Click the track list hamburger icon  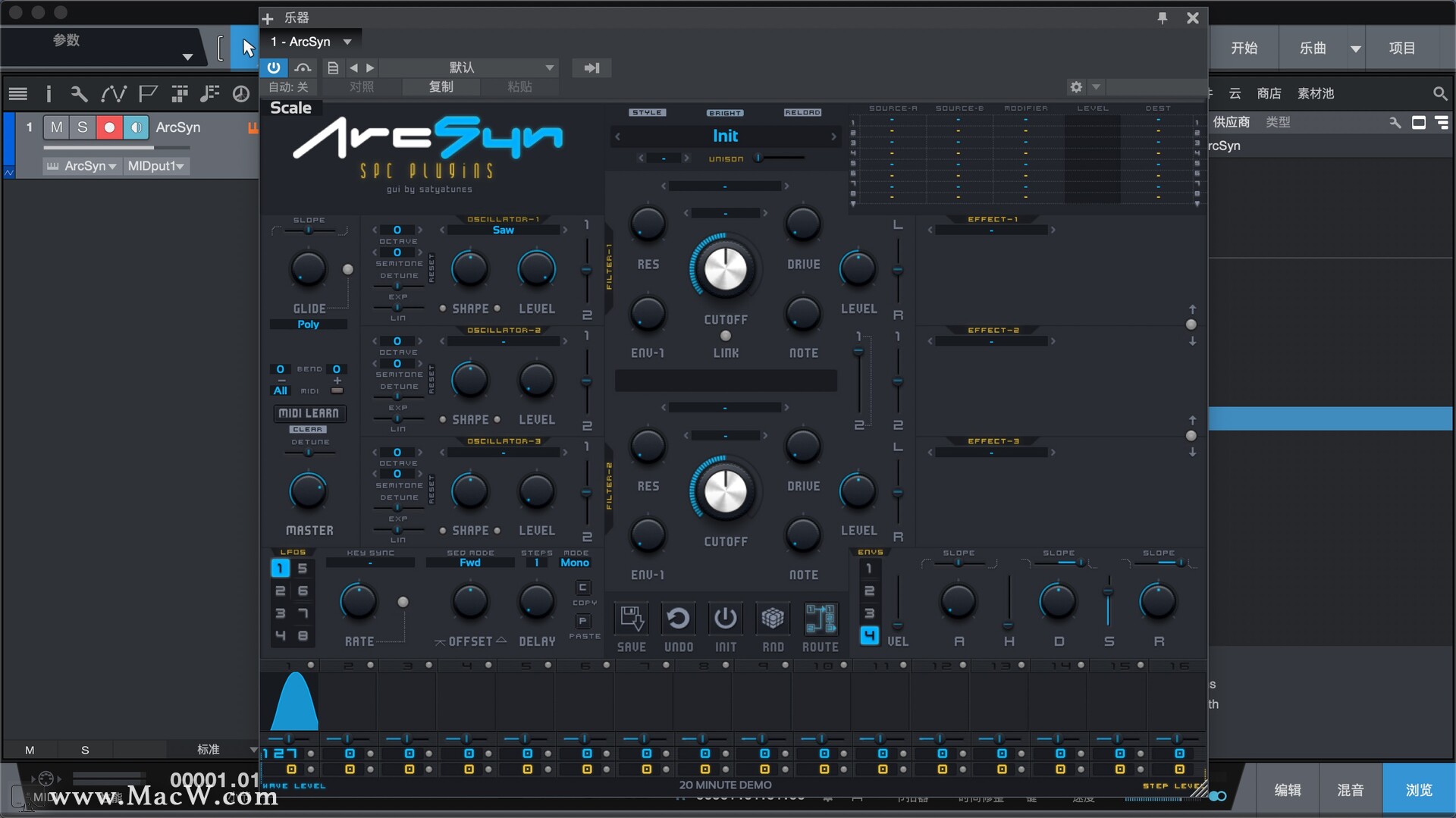pos(17,93)
